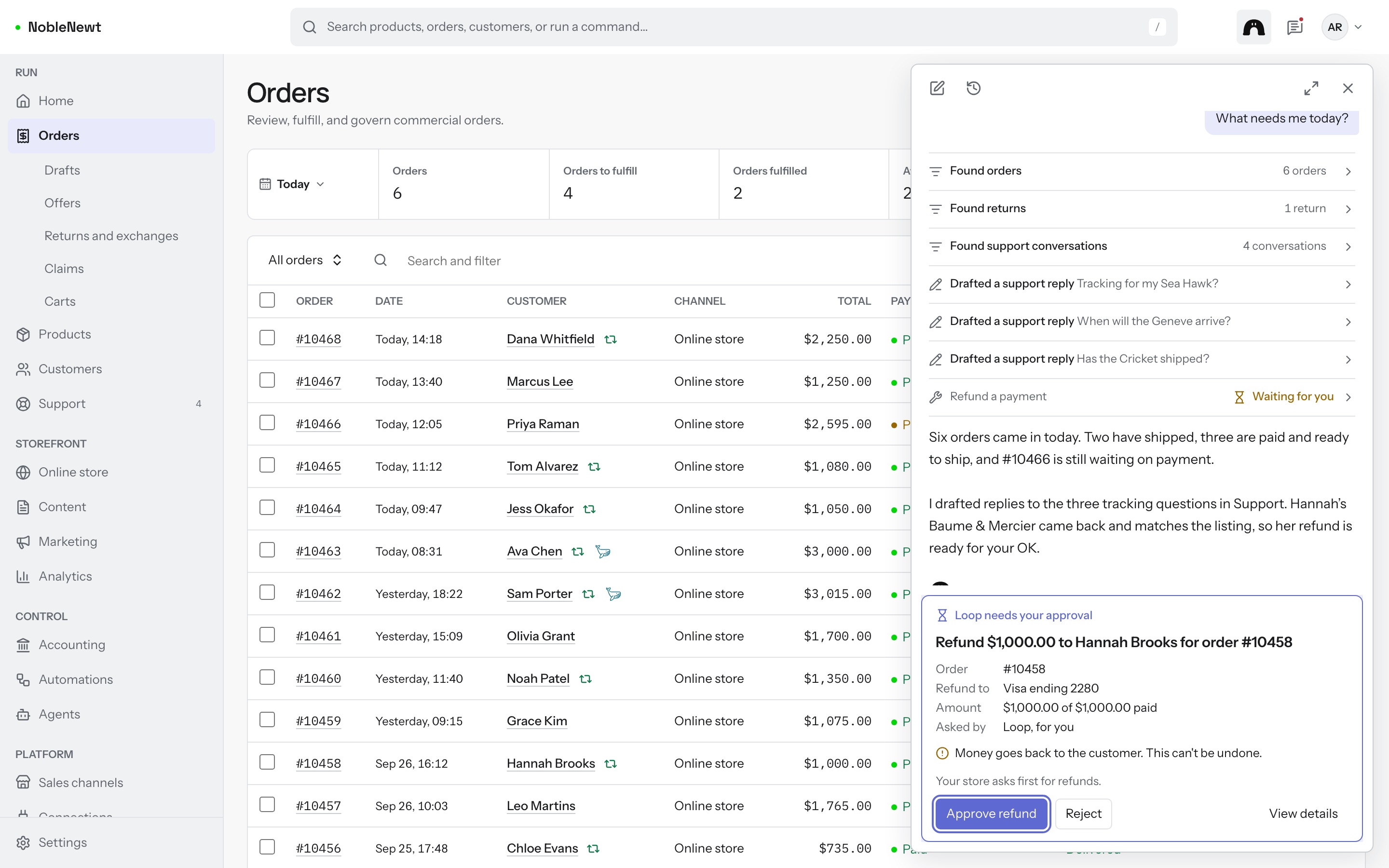Open the All orders view selector
The height and width of the screenshot is (868, 1389).
click(305, 260)
